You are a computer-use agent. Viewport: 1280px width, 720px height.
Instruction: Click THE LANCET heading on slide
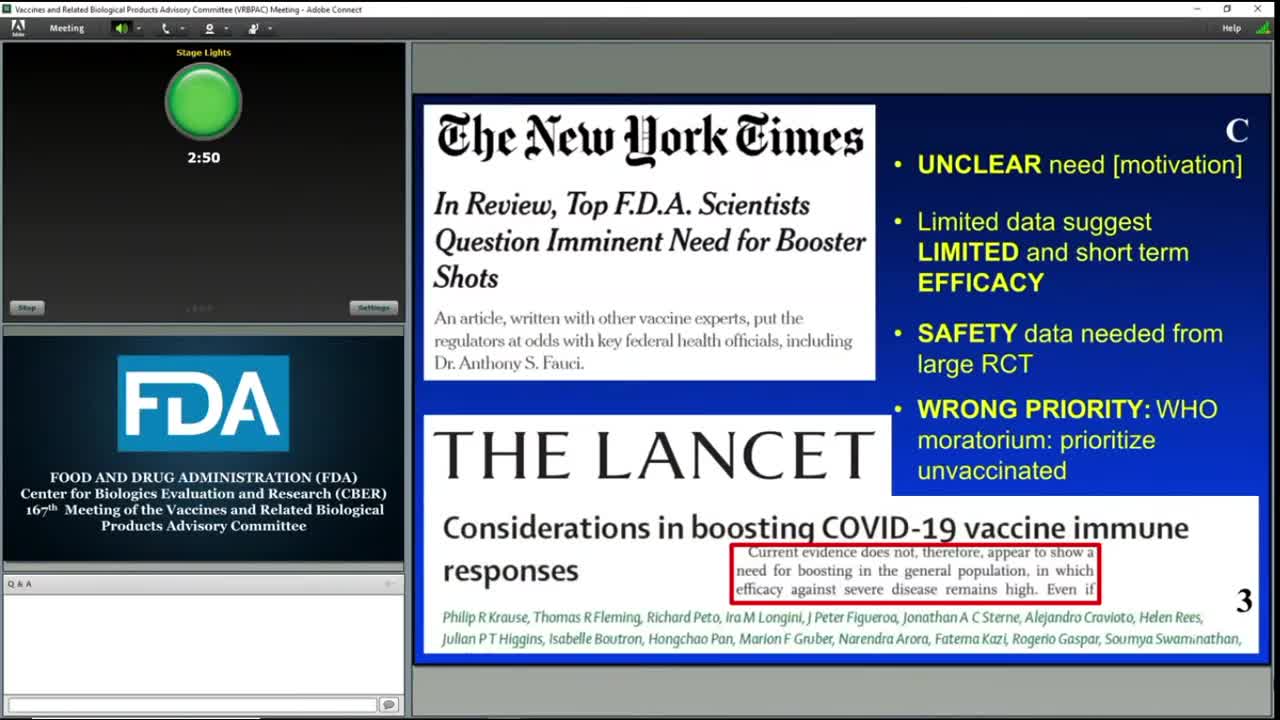[x=656, y=456]
